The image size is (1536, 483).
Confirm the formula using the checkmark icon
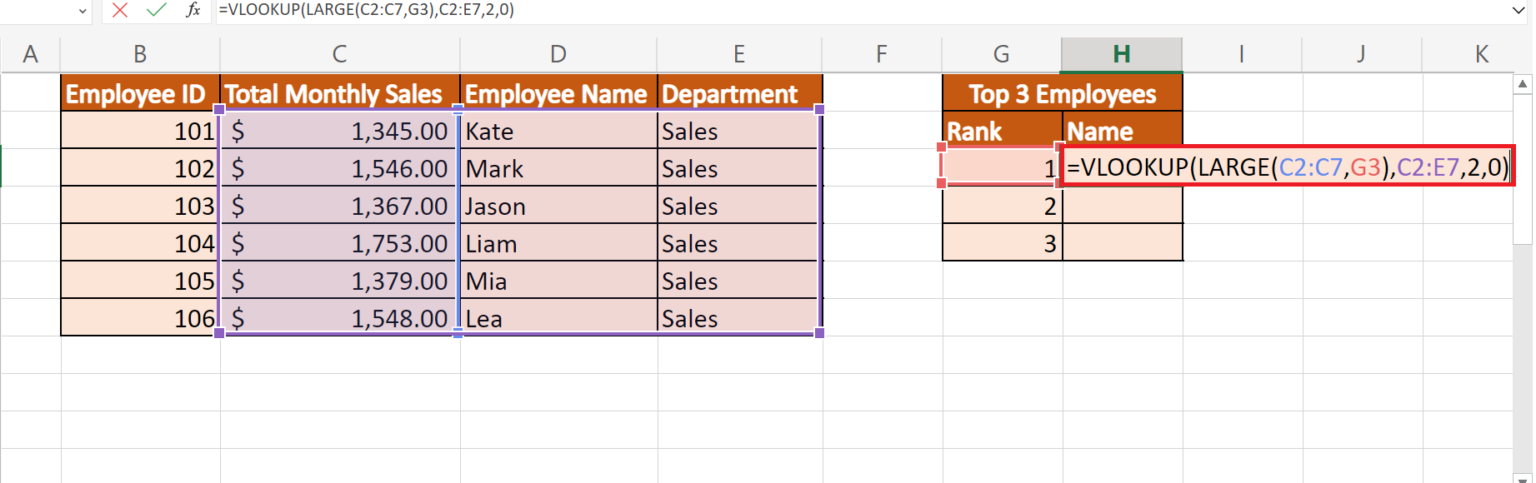155,10
